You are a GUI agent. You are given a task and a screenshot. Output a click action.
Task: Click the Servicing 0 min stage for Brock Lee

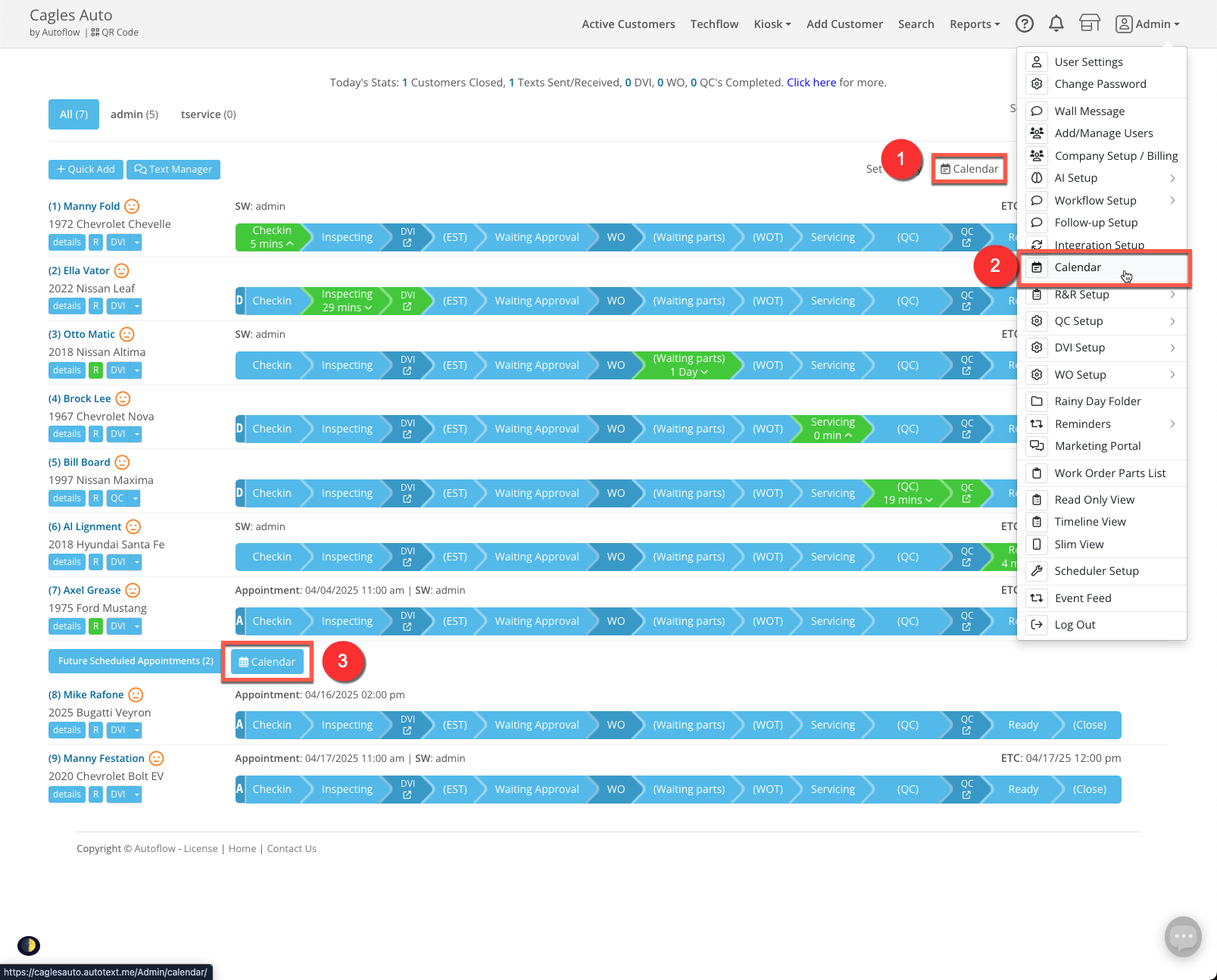[x=832, y=429]
